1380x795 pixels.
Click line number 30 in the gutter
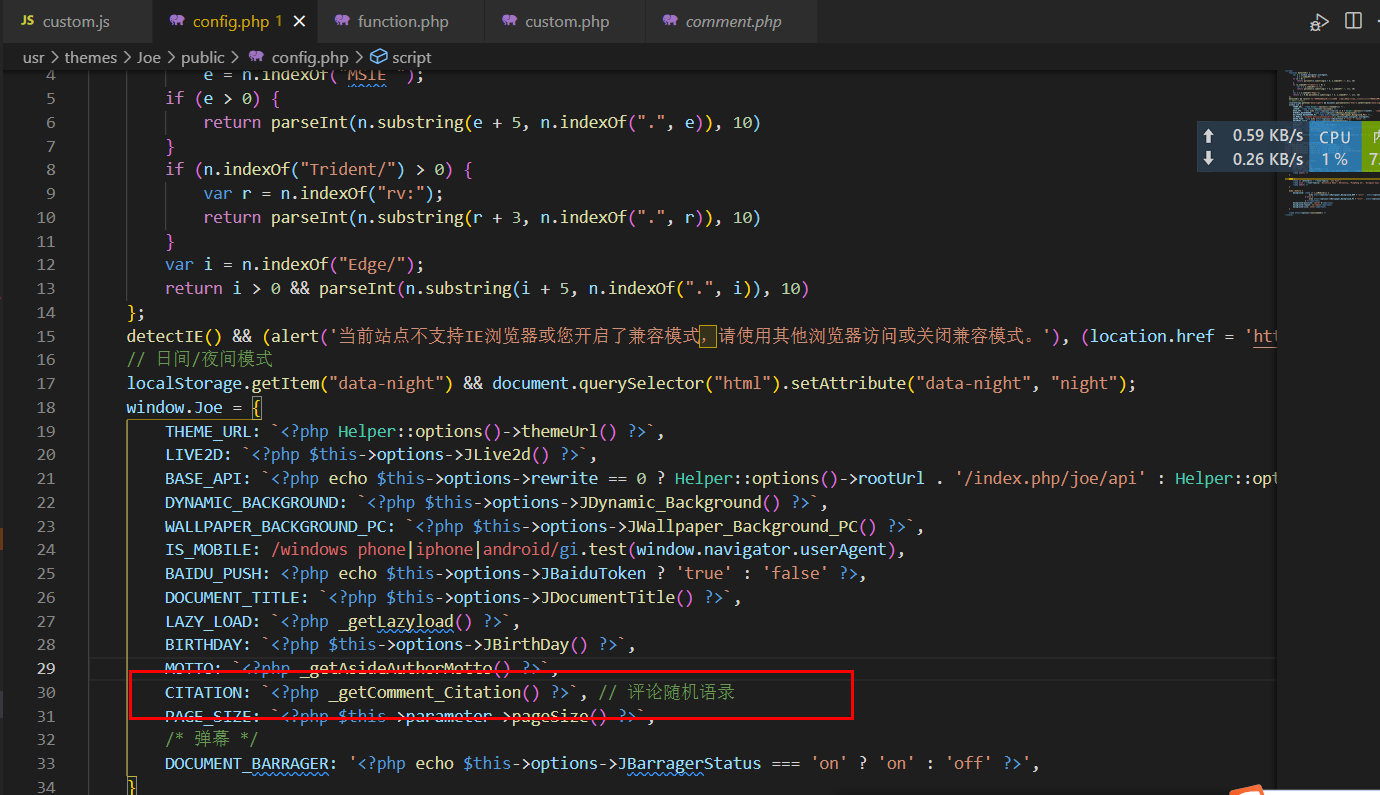point(46,692)
